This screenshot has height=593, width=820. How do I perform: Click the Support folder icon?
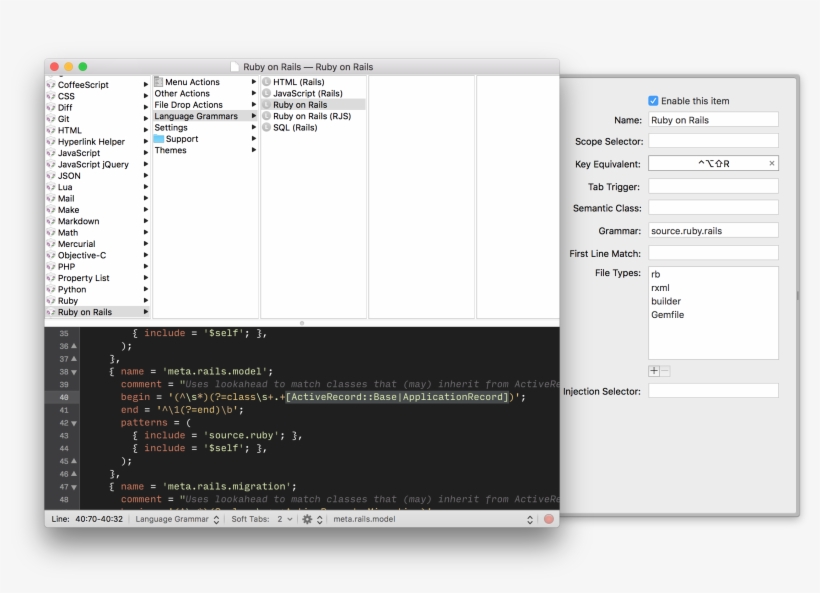click(x=159, y=139)
